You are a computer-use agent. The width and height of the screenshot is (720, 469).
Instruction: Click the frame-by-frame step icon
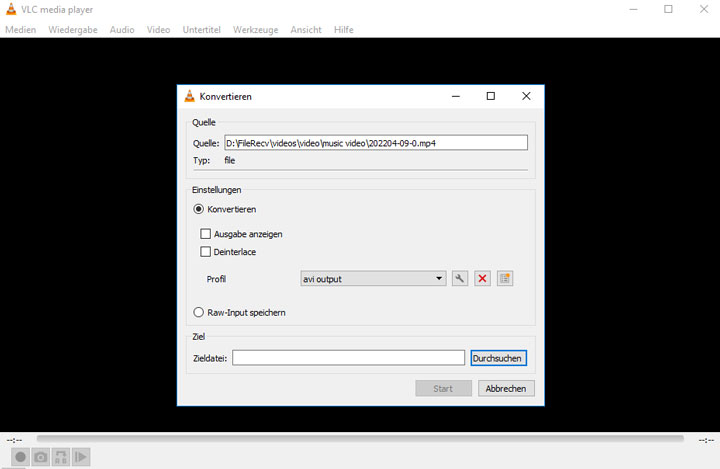(x=82, y=457)
